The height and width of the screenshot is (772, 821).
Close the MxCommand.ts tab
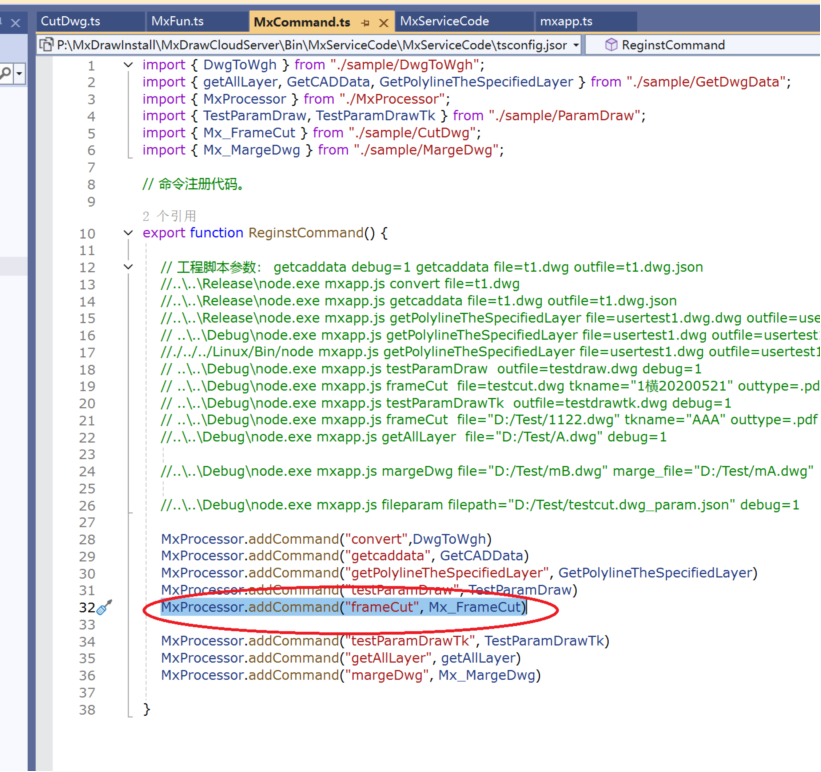[383, 21]
